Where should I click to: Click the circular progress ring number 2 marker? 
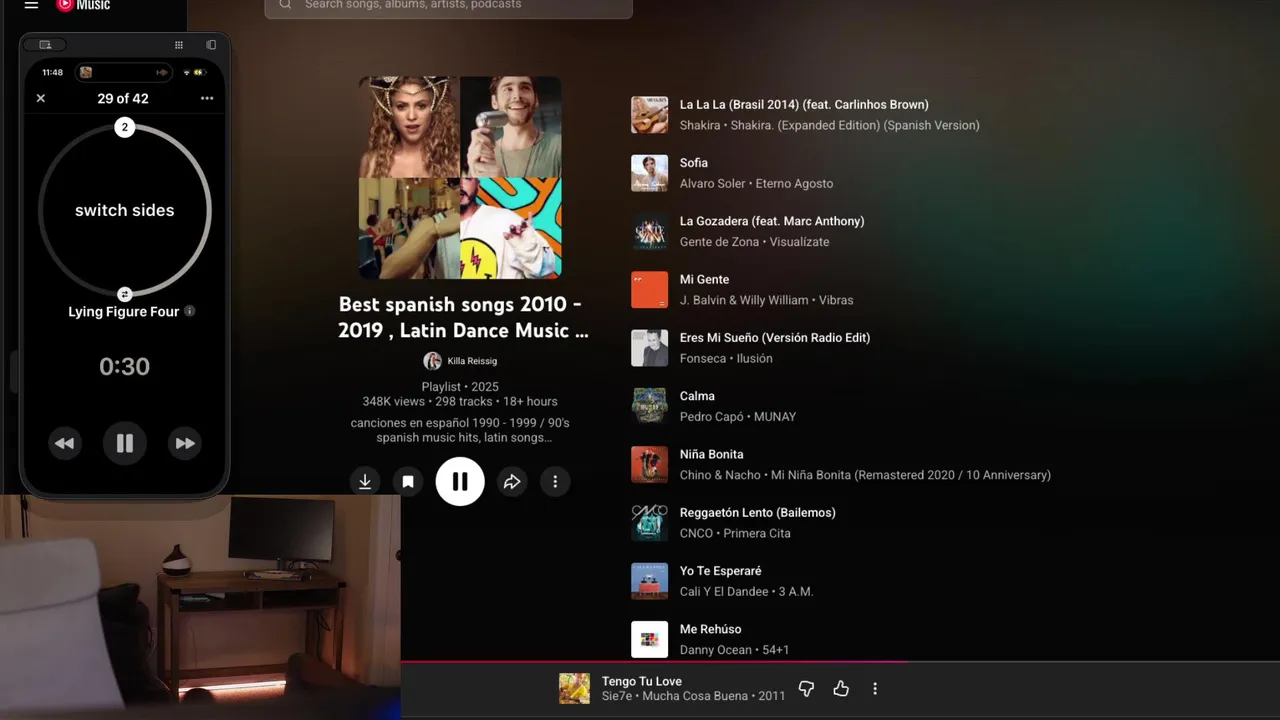[124, 127]
